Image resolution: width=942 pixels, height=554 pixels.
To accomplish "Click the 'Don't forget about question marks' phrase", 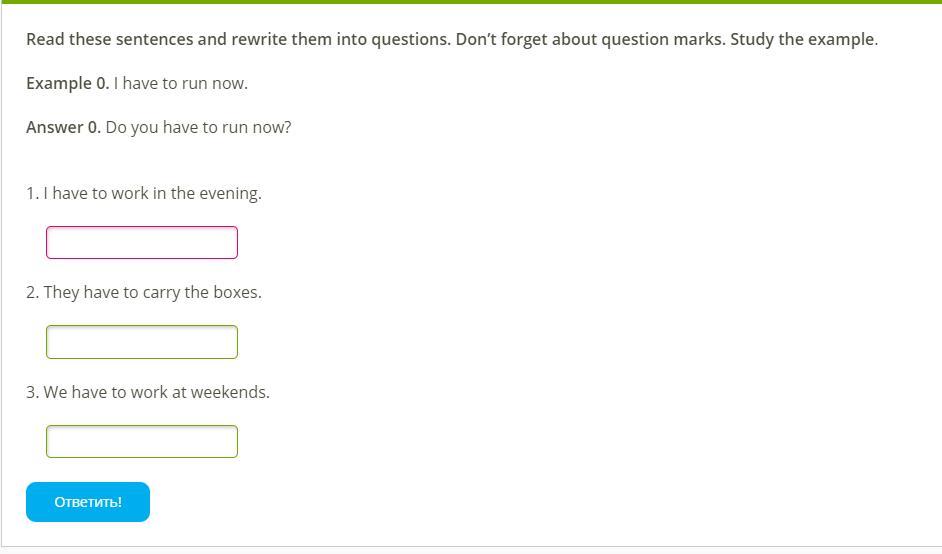I will coord(589,40).
